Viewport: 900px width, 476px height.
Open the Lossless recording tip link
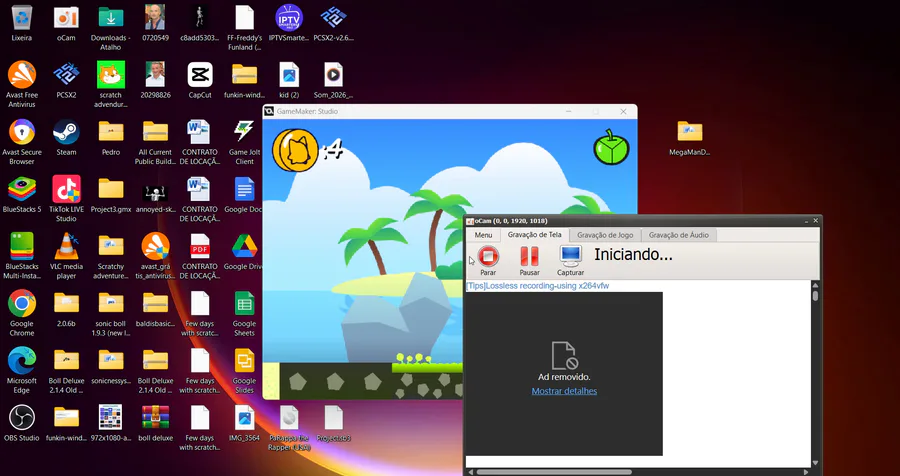point(537,286)
